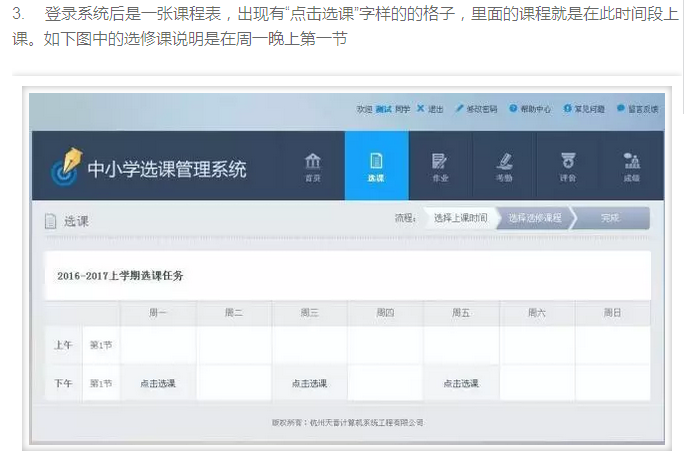Select the 选择选修课程 flow step
Viewport: 684px width, 454px height.
tap(534, 218)
